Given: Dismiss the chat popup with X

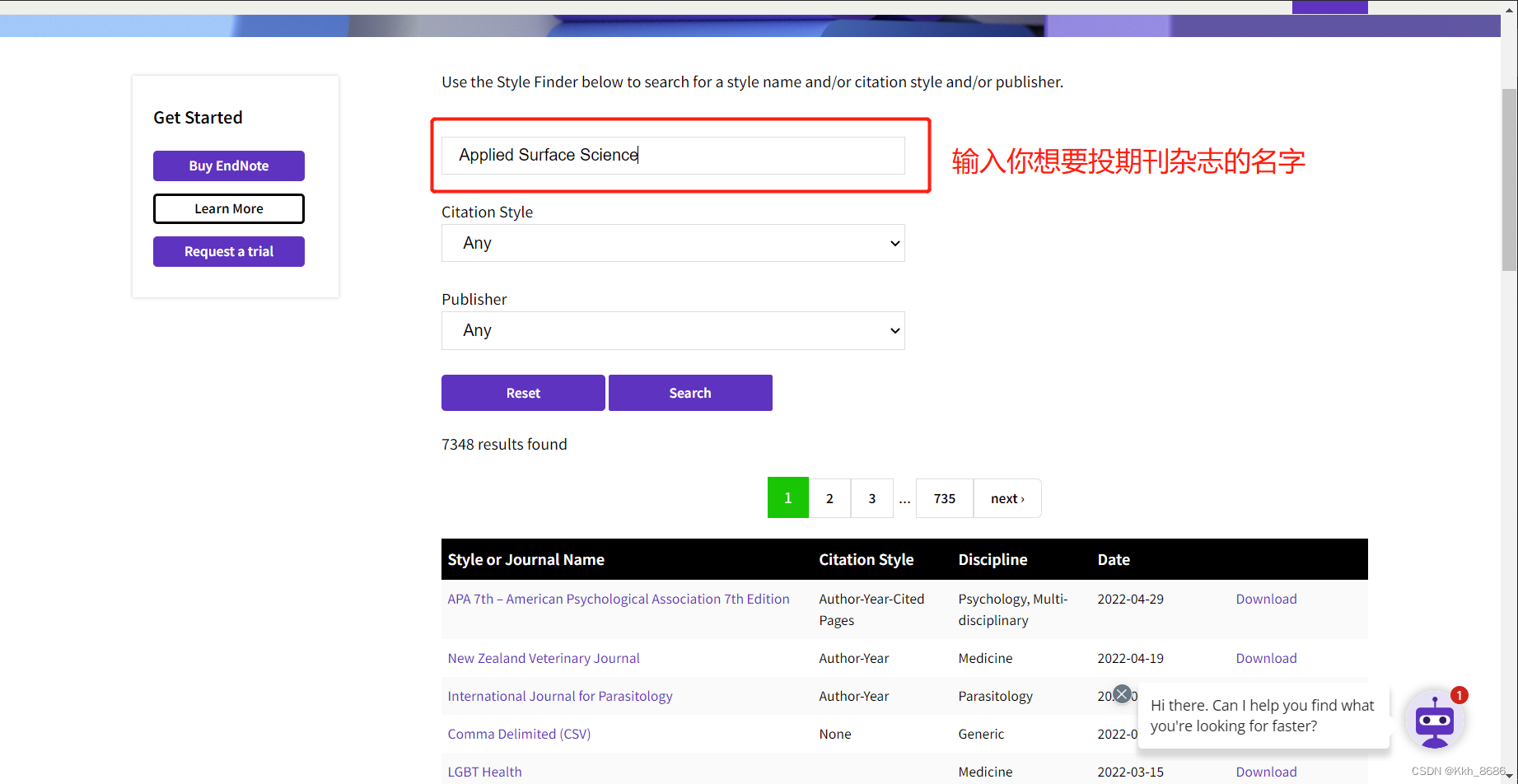Looking at the screenshot, I should (1122, 693).
